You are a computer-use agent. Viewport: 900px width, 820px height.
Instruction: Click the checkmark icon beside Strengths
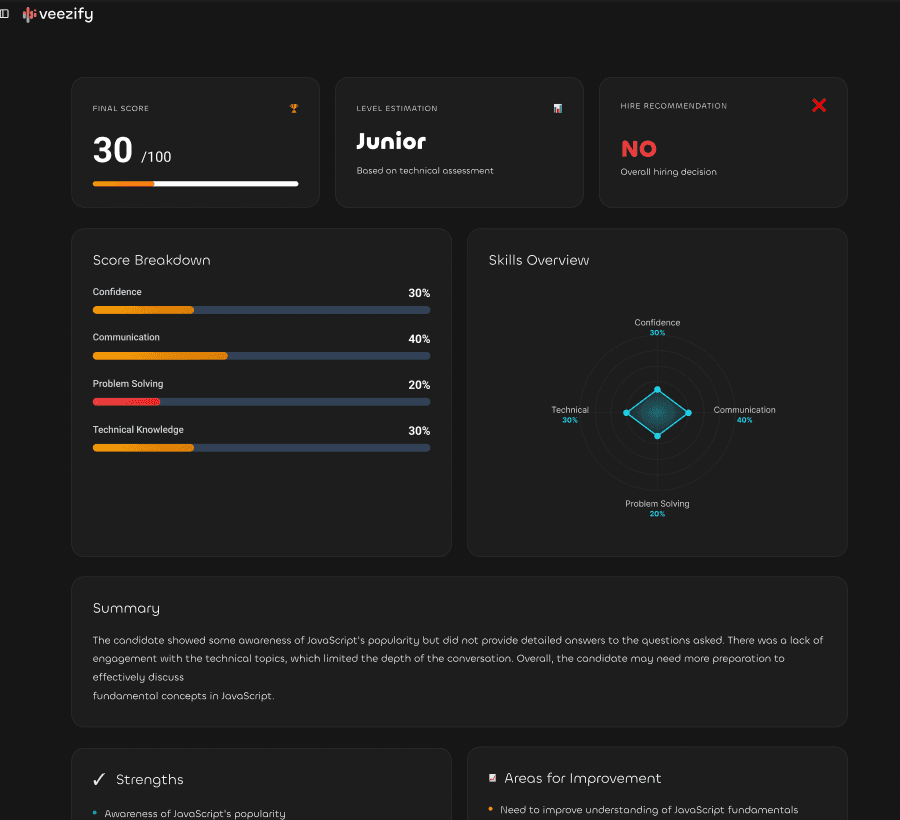(97, 779)
